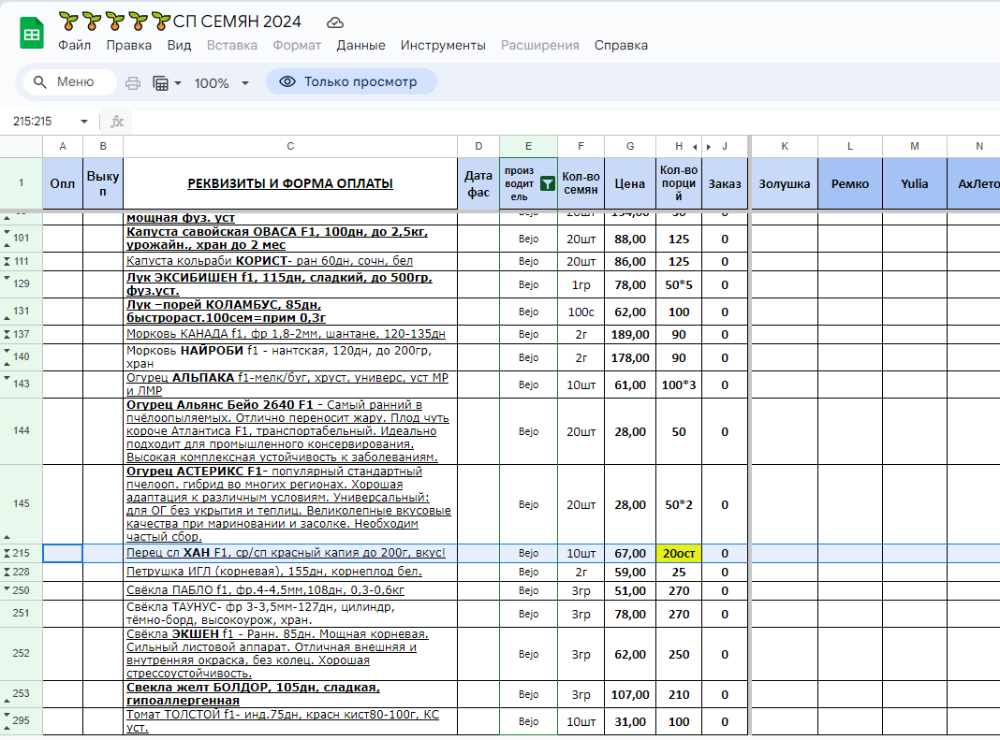1000x740 pixels.
Task: Select row 252 header
Action: click(x=21, y=654)
